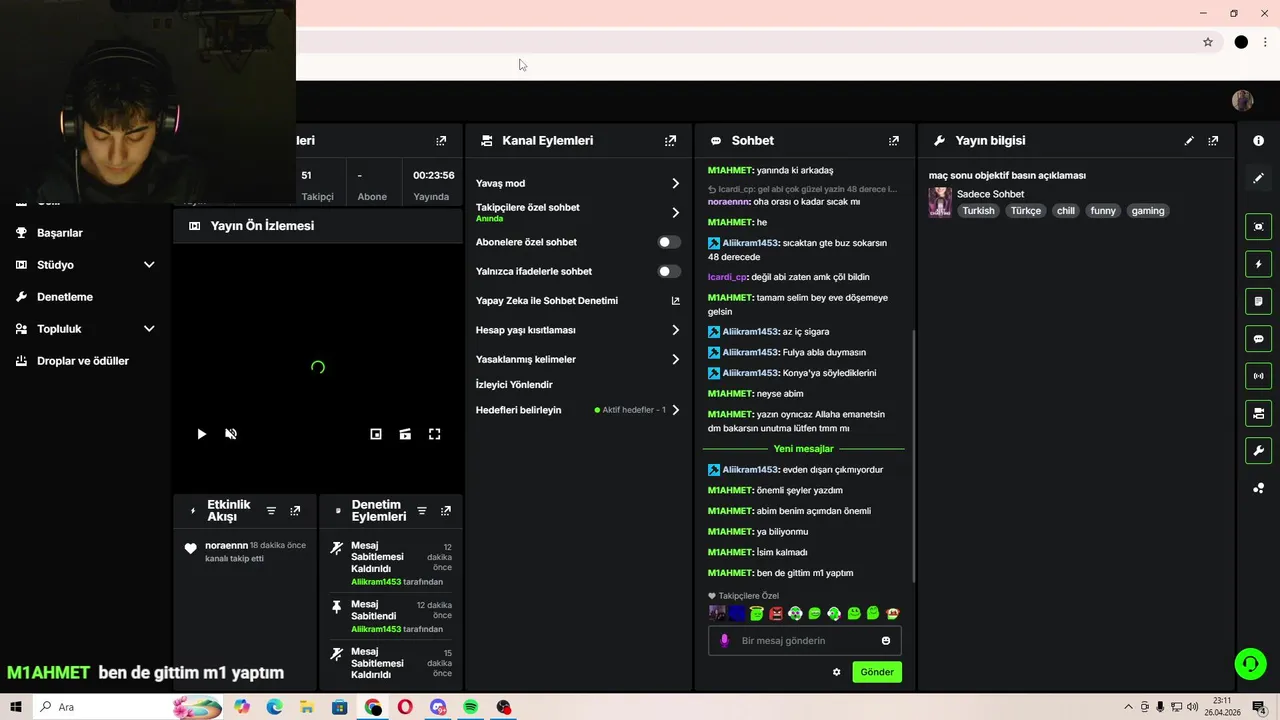Screen dimensions: 1280x720
Task: Click the Gönder send button
Action: pyautogui.click(x=877, y=672)
